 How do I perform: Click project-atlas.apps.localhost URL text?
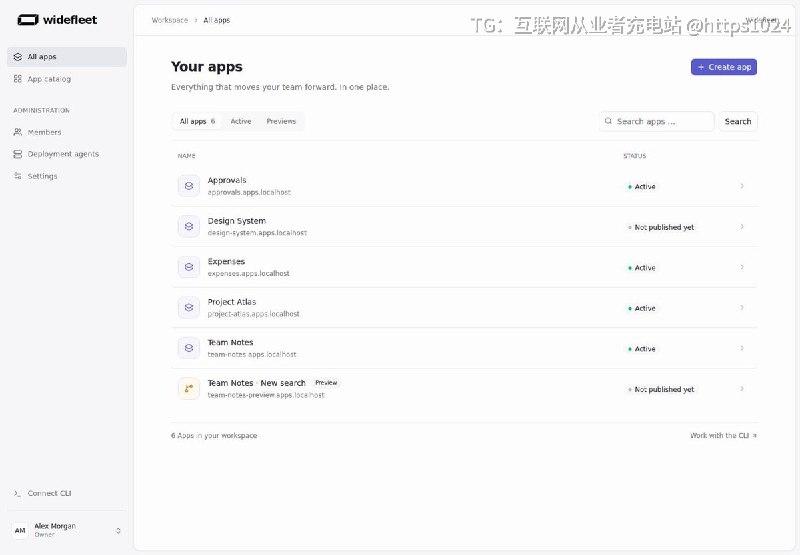[253, 314]
